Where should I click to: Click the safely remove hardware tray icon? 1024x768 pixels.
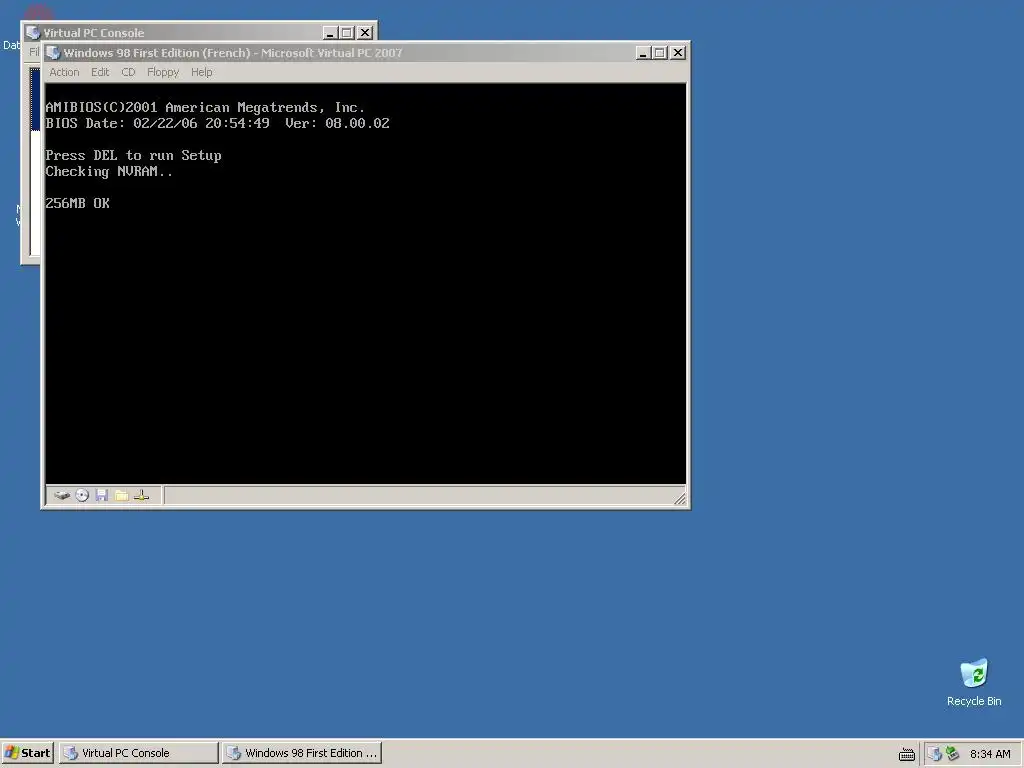(x=952, y=754)
